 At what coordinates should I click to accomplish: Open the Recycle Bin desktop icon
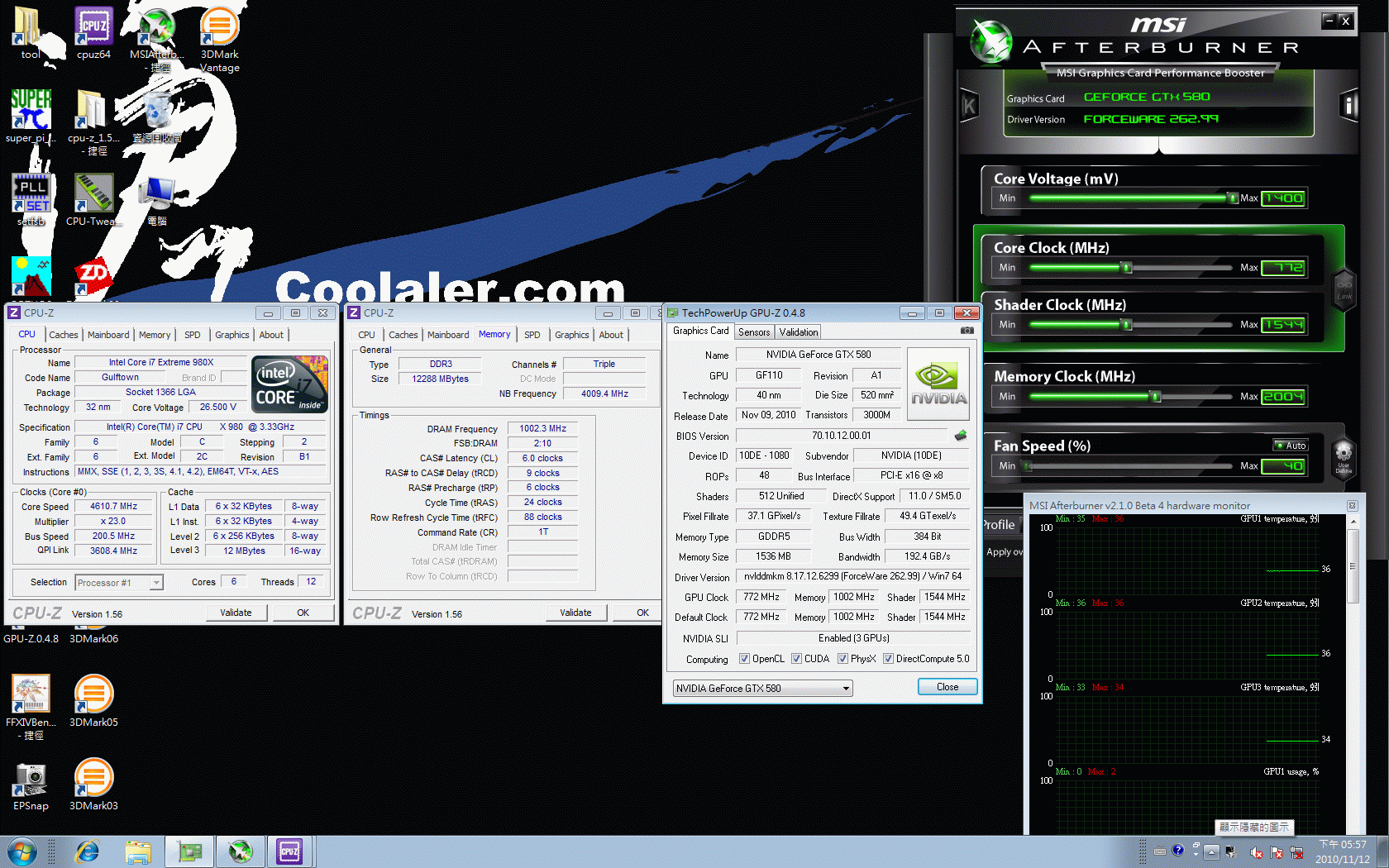click(156, 117)
